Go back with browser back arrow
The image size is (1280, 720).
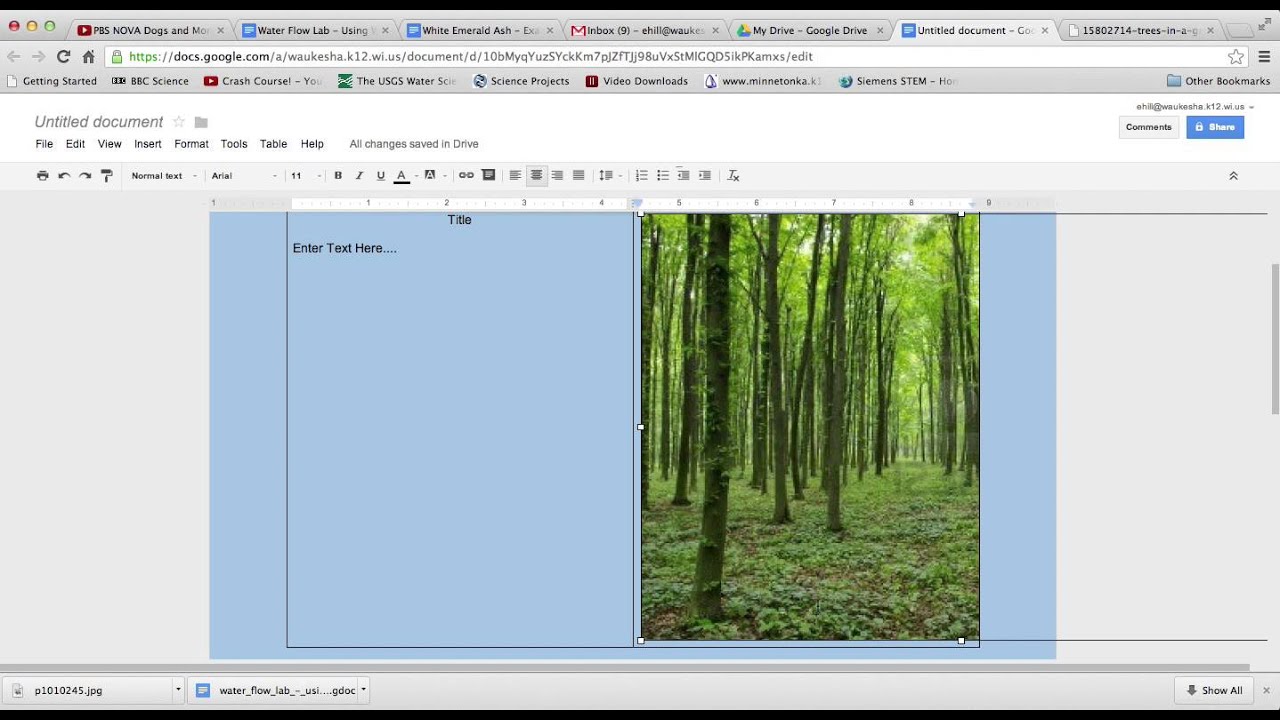tap(14, 57)
